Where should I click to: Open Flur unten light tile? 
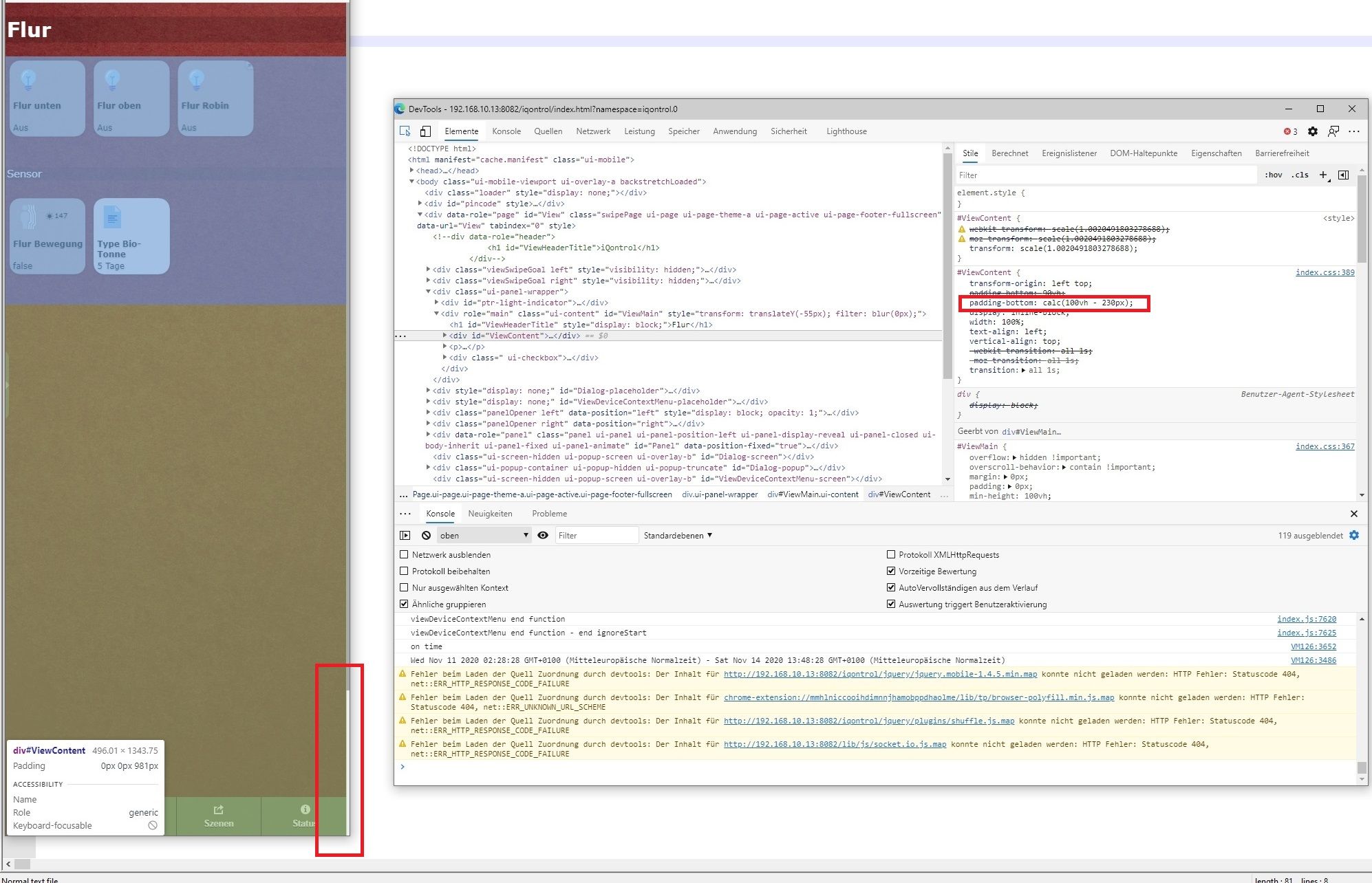coord(47,98)
